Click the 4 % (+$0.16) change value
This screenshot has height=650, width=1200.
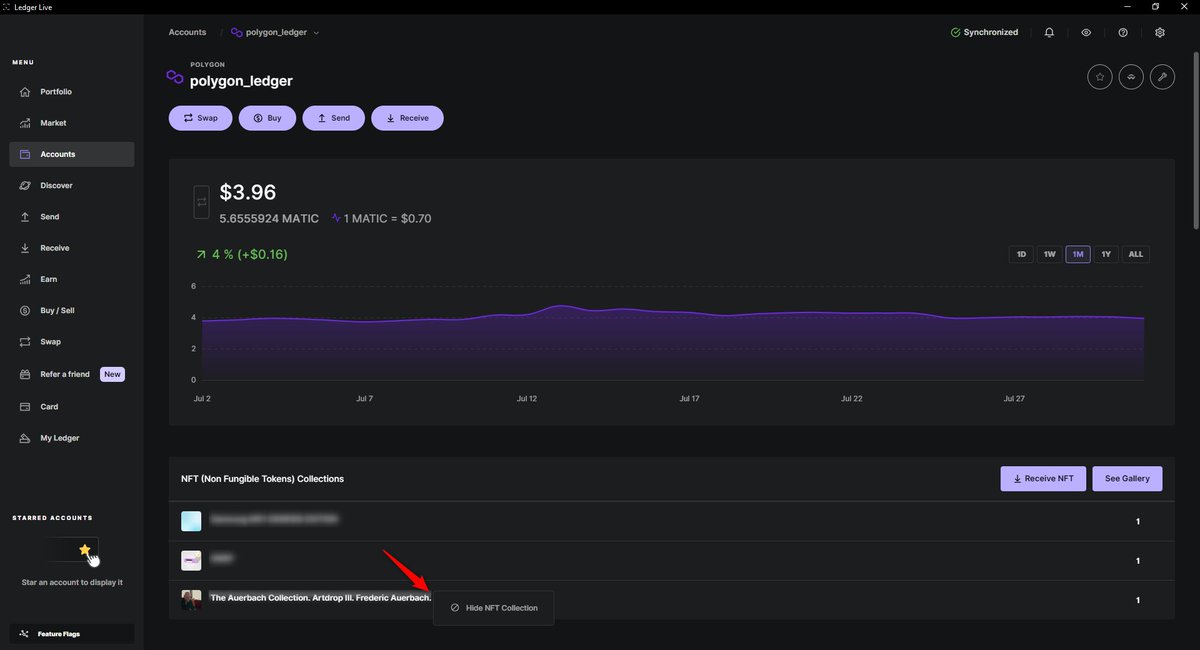point(249,254)
